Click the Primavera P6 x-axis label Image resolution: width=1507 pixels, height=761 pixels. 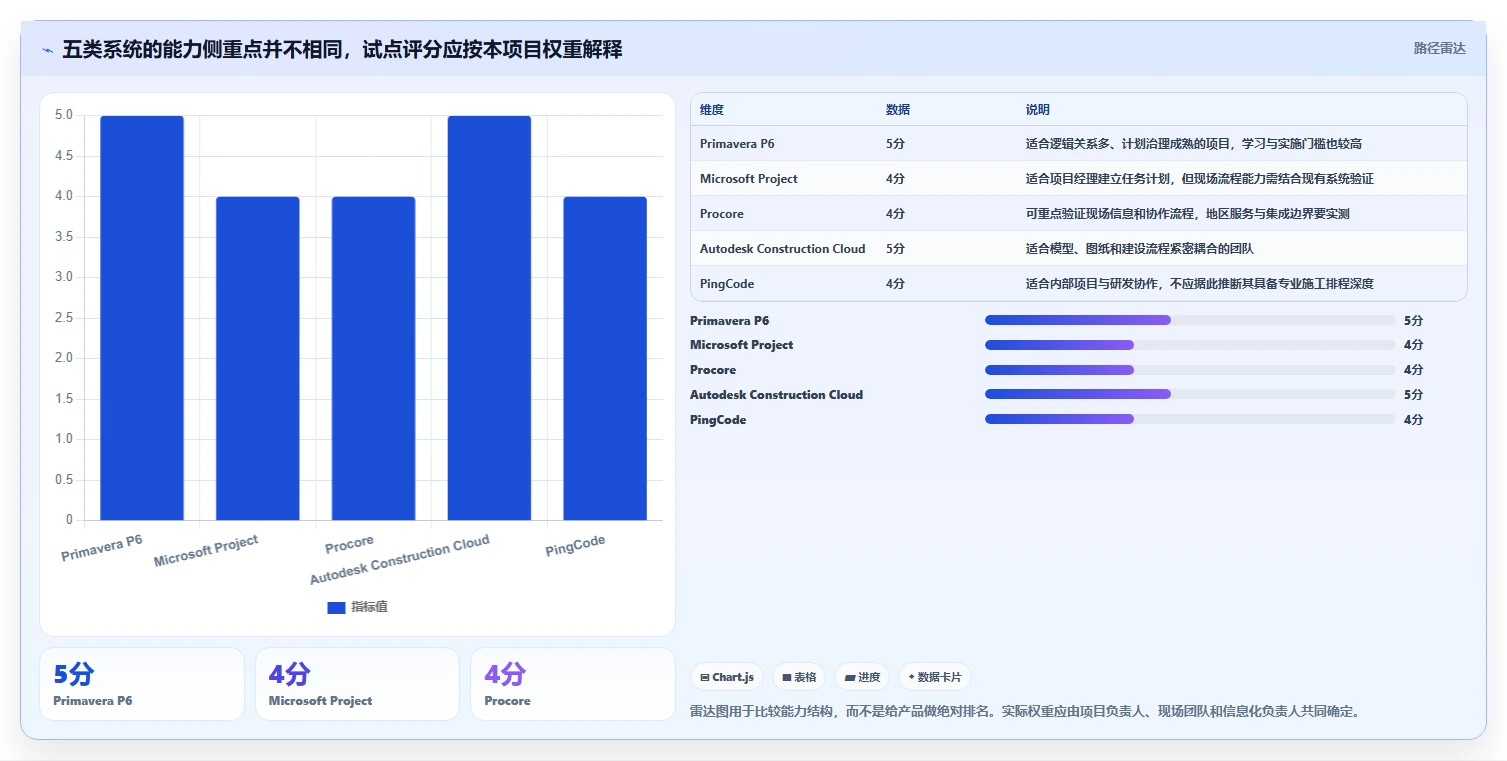[102, 548]
